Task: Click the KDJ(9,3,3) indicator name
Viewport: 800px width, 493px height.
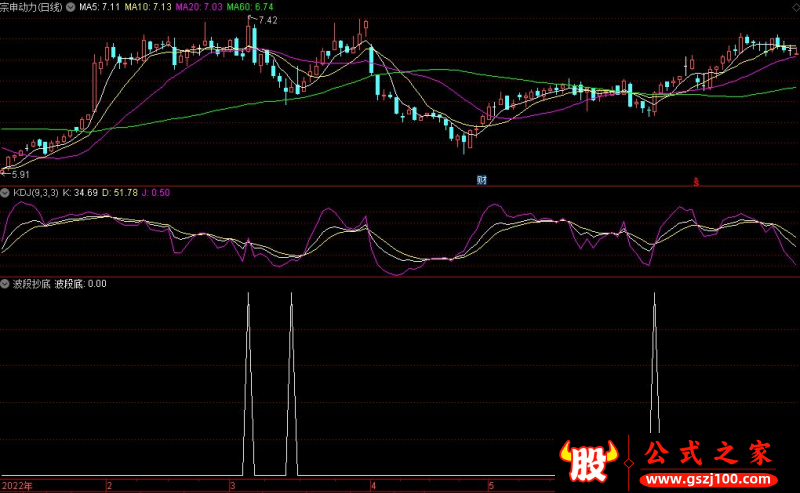Action: (x=35, y=192)
